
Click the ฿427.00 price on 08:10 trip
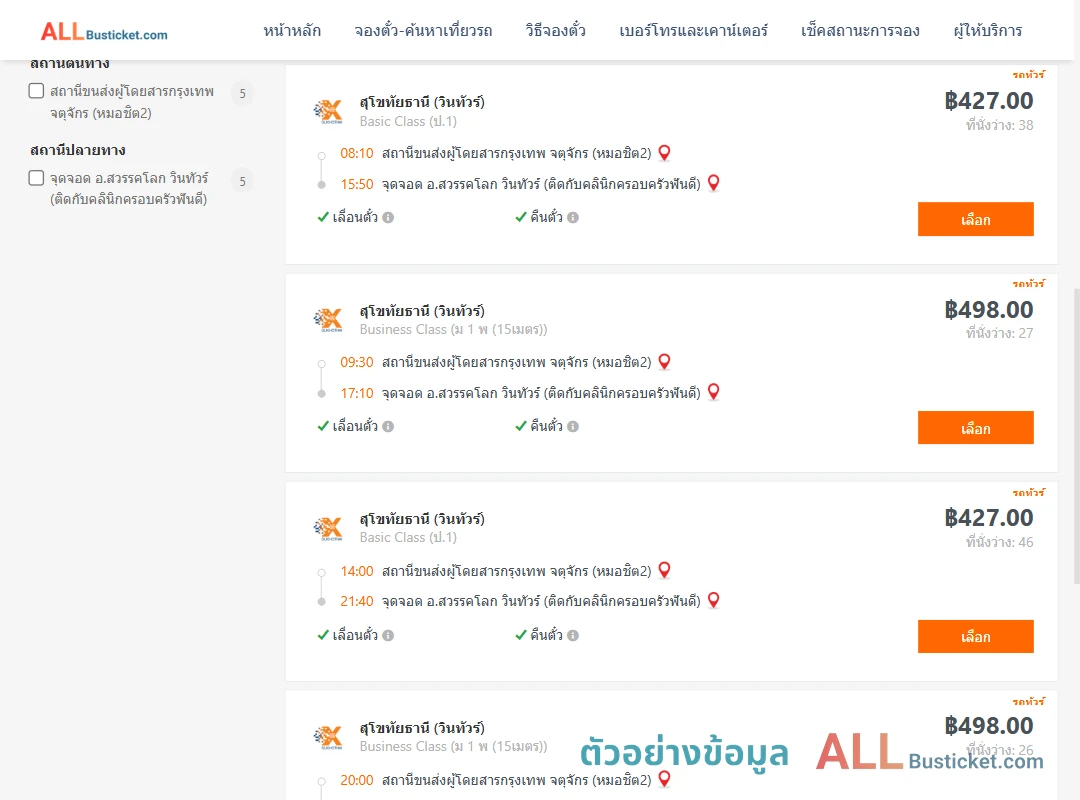click(x=988, y=101)
